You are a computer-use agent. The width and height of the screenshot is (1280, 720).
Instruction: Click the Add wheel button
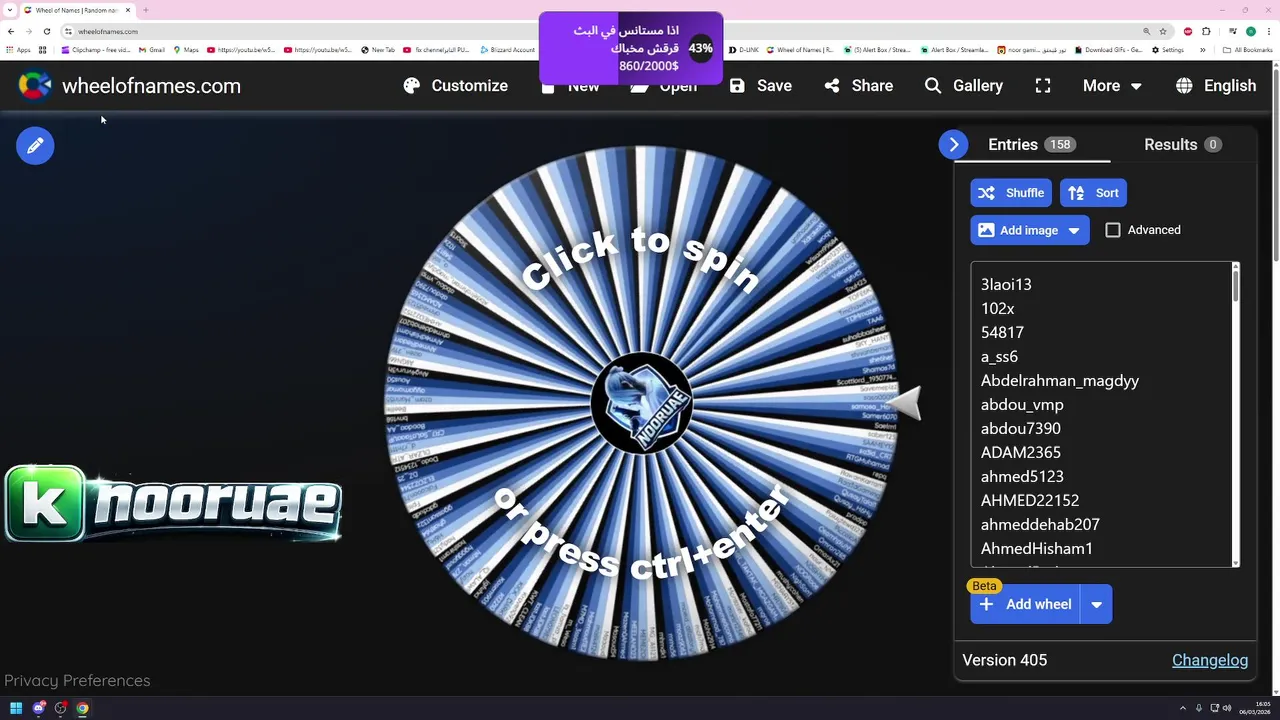click(x=1026, y=604)
